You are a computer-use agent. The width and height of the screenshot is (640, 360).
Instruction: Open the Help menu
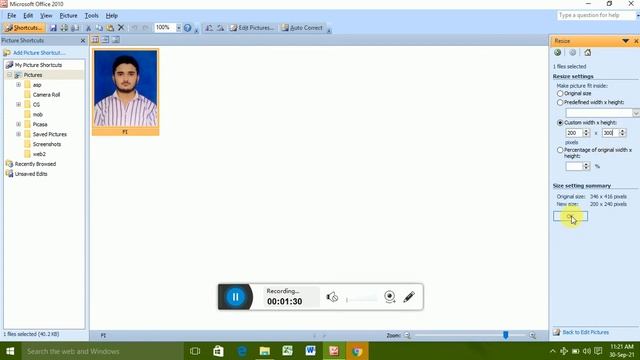click(111, 16)
